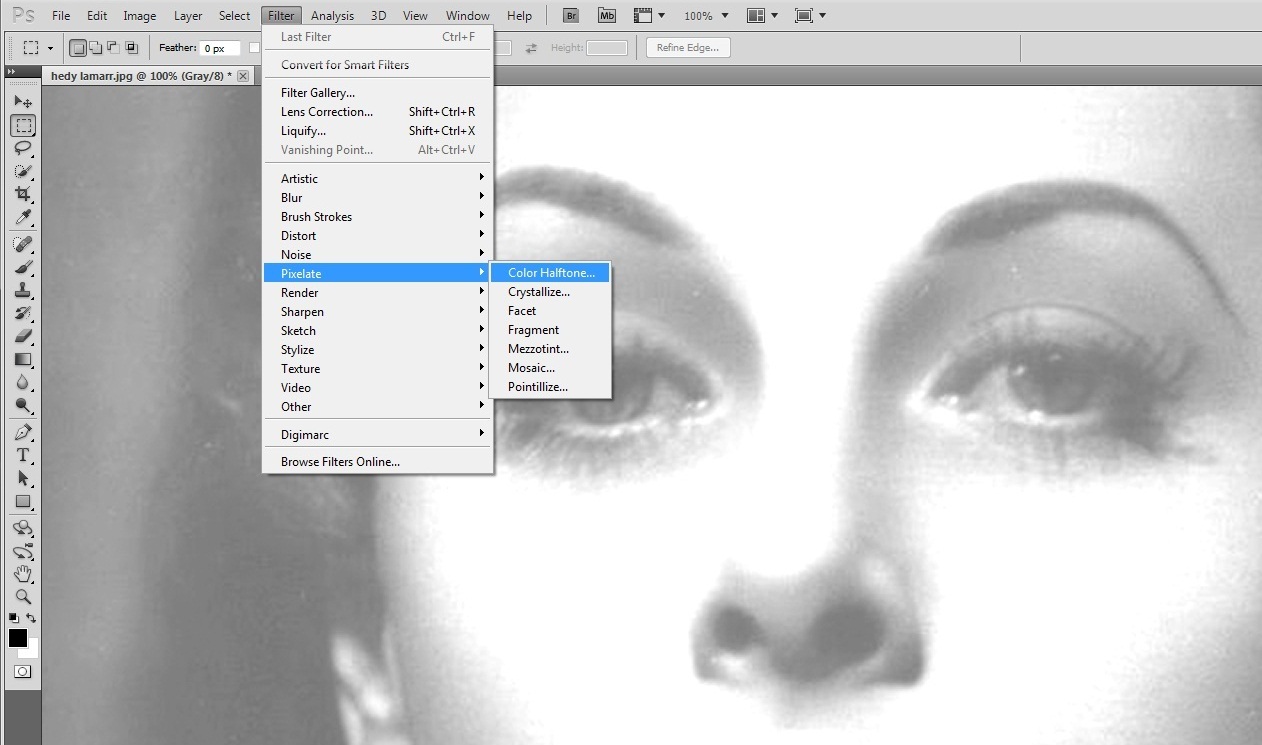Image resolution: width=1262 pixels, height=745 pixels.
Task: Select the Hand tool
Action: 23,575
